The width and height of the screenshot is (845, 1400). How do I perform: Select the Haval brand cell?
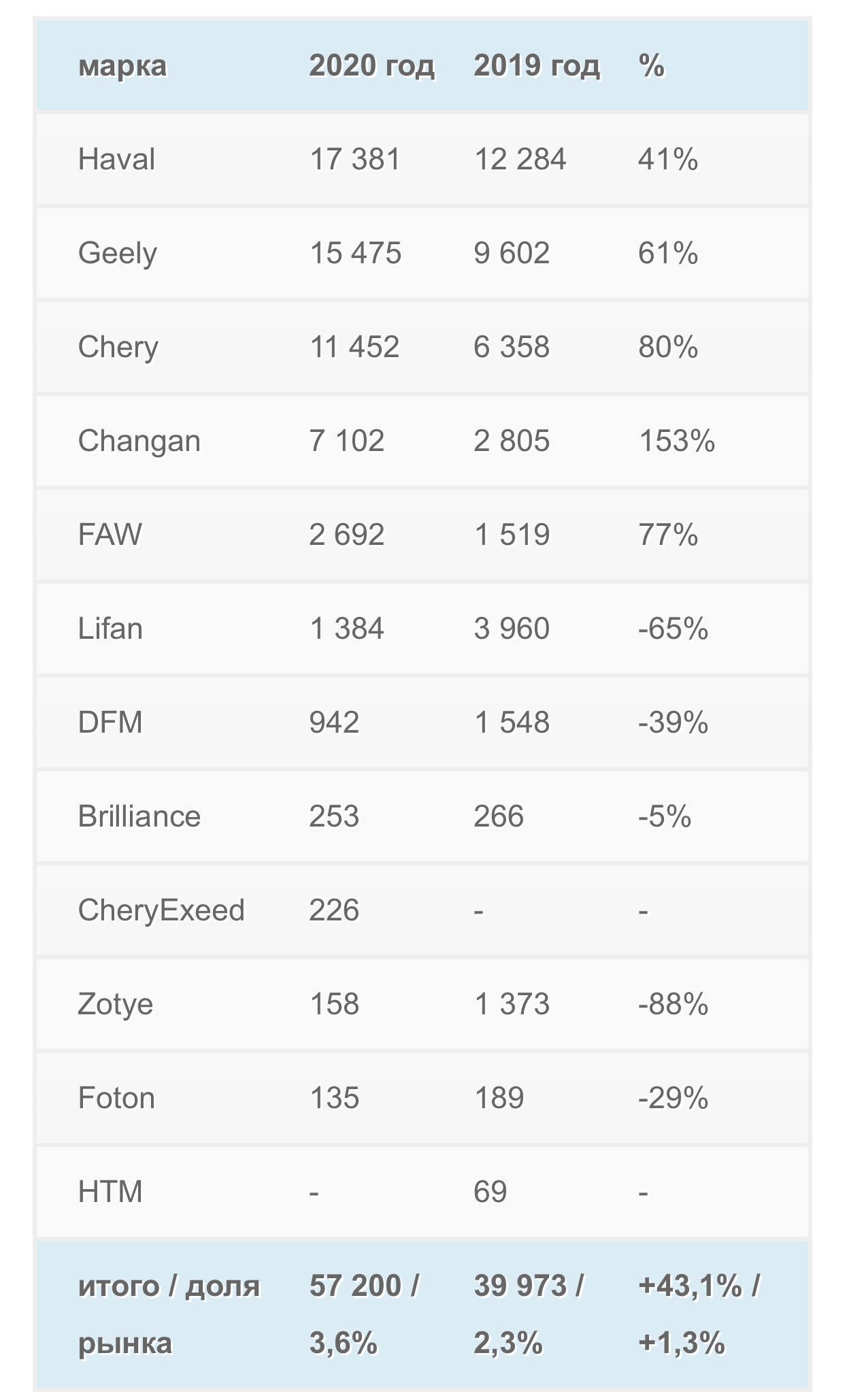click(x=116, y=159)
